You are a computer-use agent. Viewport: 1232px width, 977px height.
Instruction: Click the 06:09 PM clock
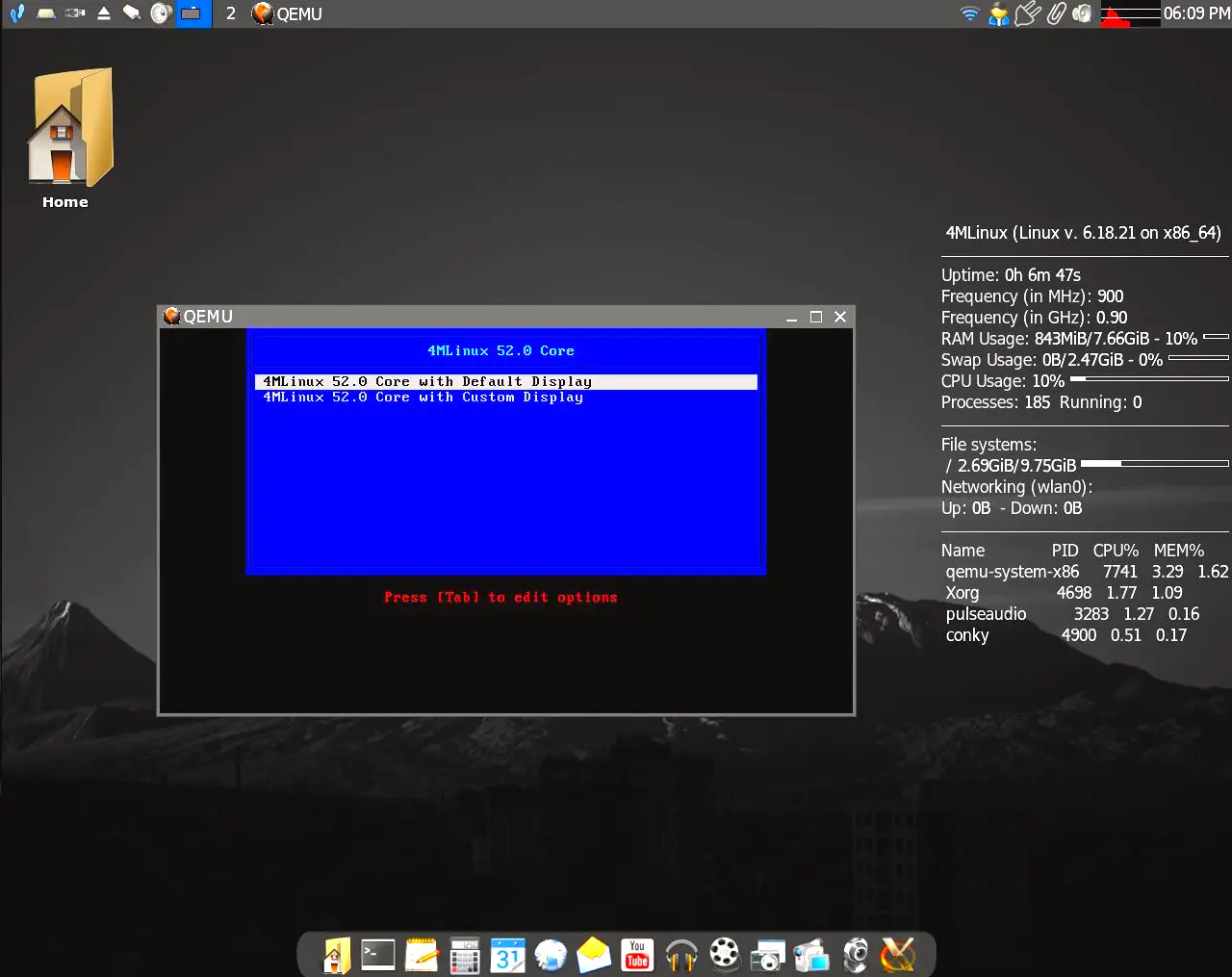click(x=1196, y=13)
